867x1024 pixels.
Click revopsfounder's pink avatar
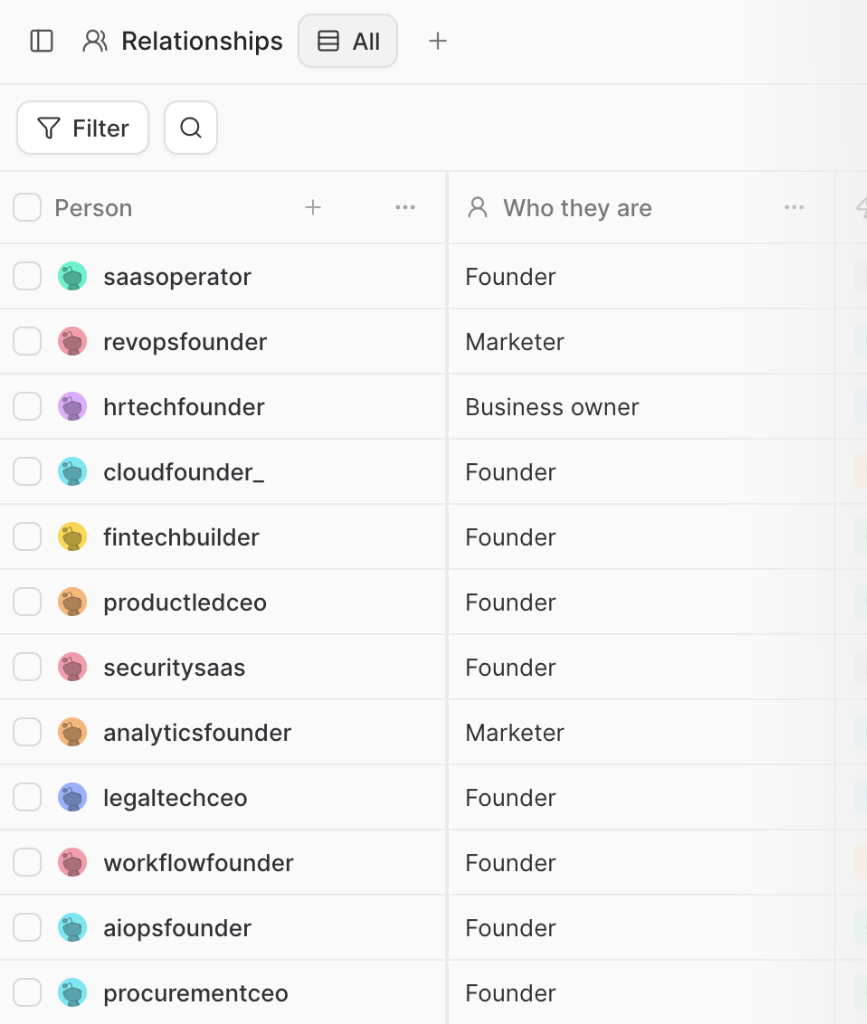pyautogui.click(x=72, y=342)
